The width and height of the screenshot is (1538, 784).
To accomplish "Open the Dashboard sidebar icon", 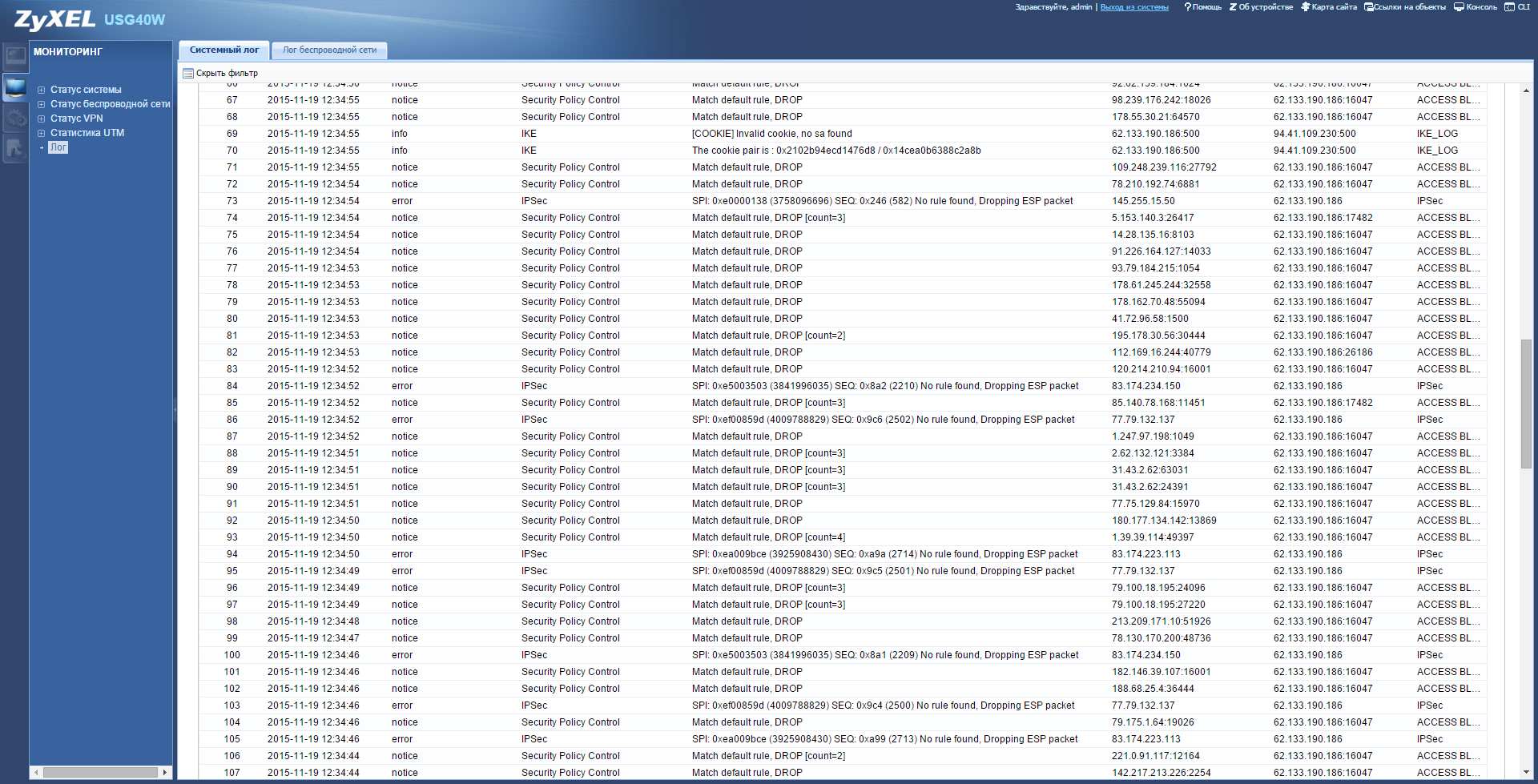I will tap(15, 55).
